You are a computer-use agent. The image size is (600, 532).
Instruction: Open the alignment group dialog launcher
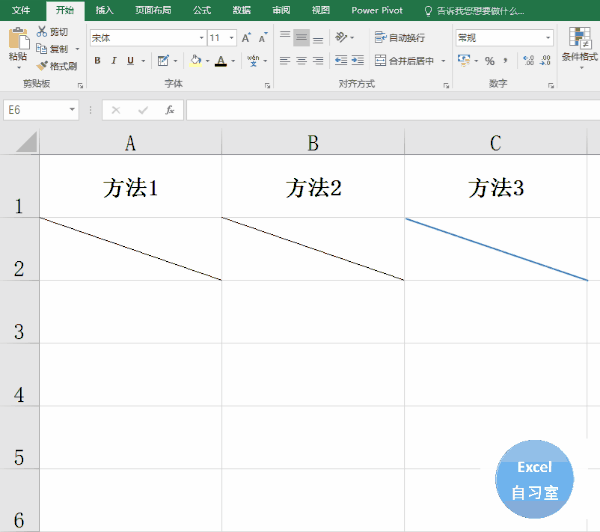pyautogui.click(x=446, y=85)
